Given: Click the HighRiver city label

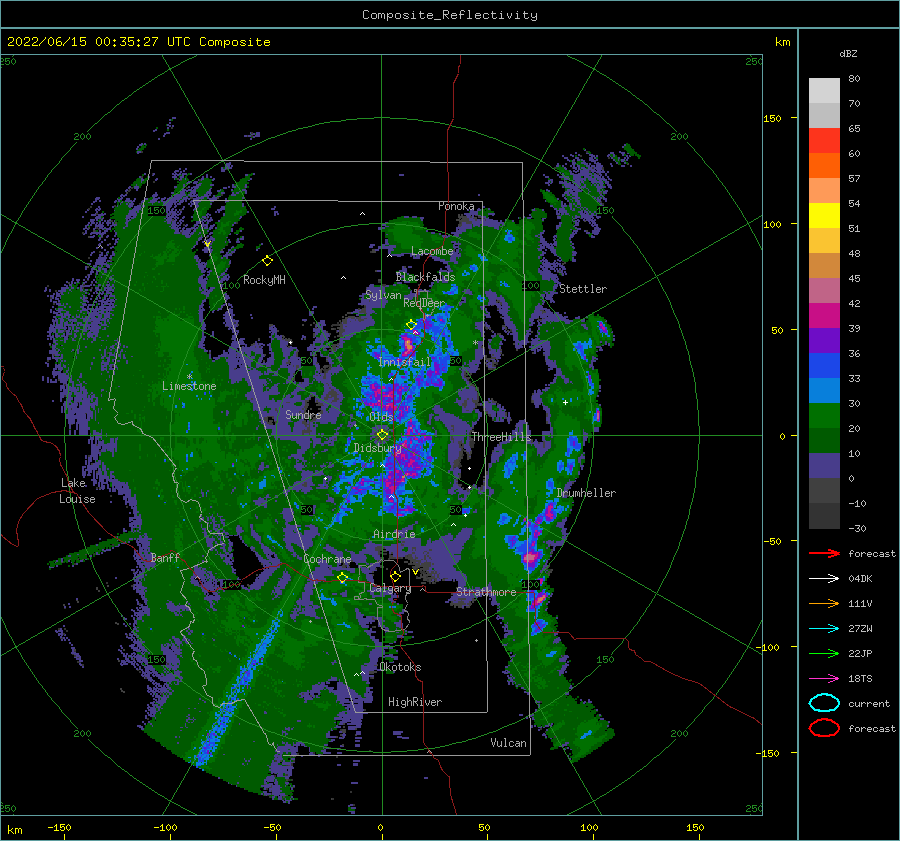Looking at the screenshot, I should pos(415,702).
